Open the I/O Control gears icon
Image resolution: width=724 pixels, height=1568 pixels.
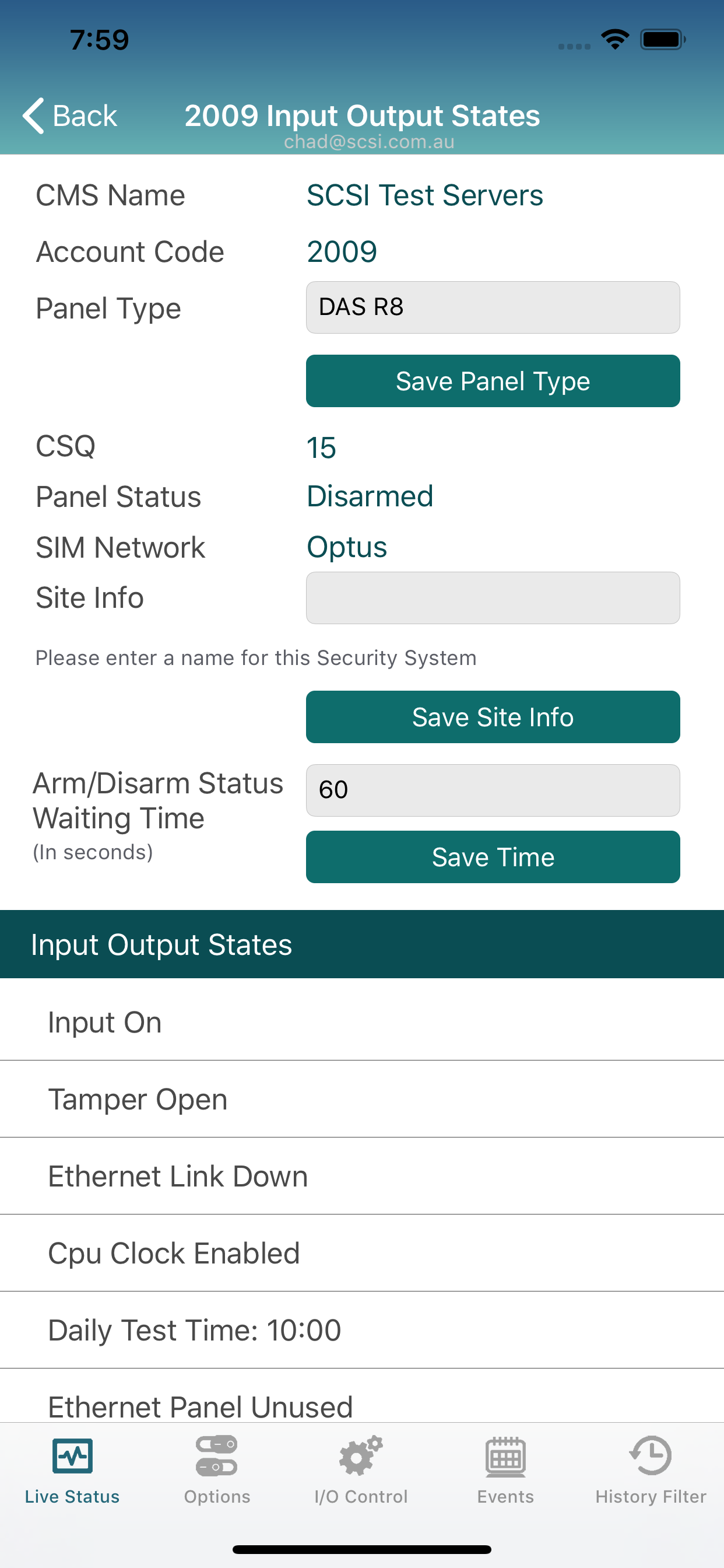pos(361,1455)
